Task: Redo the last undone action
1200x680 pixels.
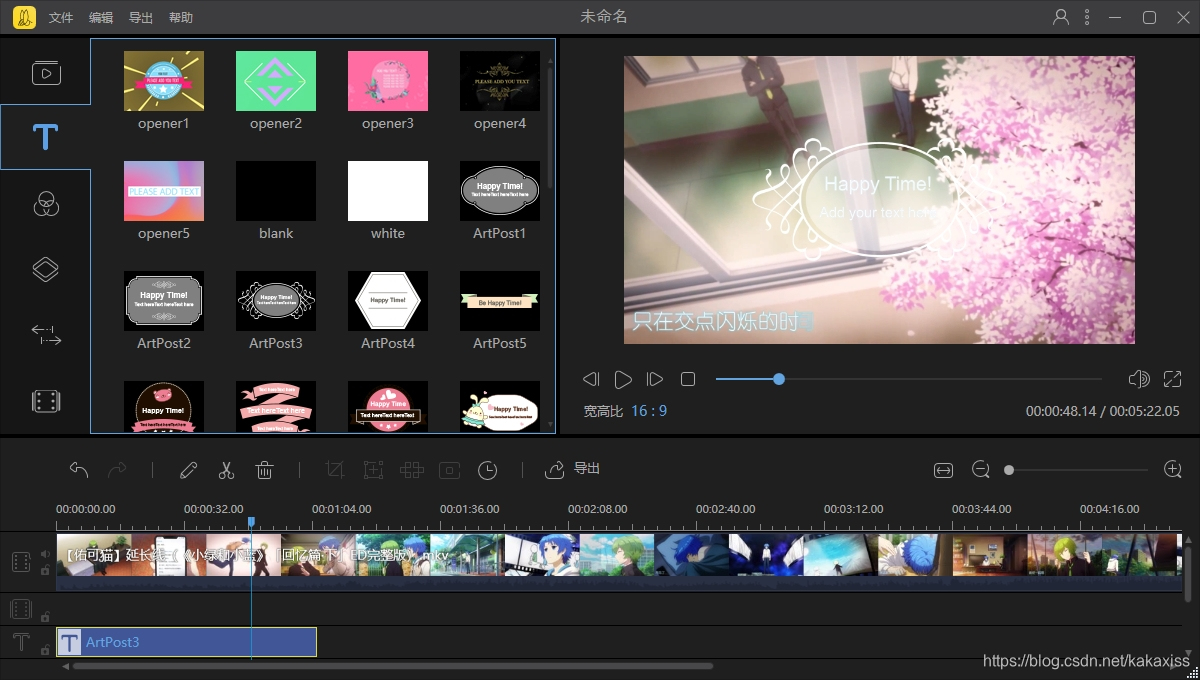Action: 117,469
